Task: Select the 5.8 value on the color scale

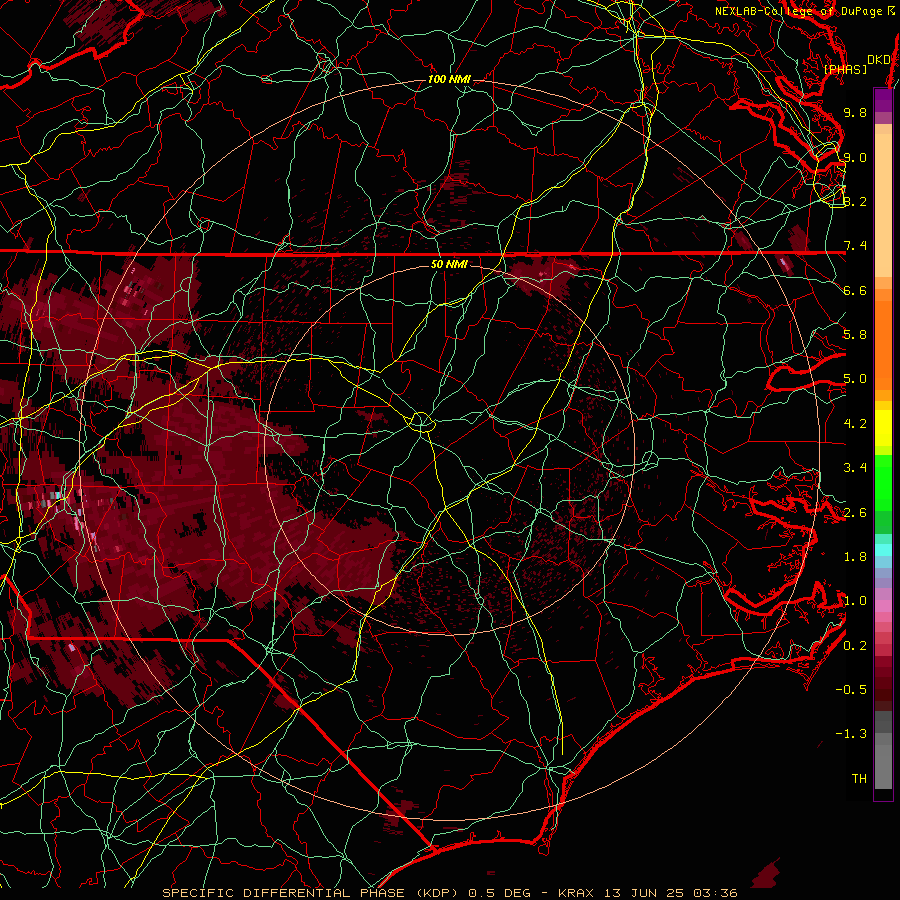Action: click(855, 335)
